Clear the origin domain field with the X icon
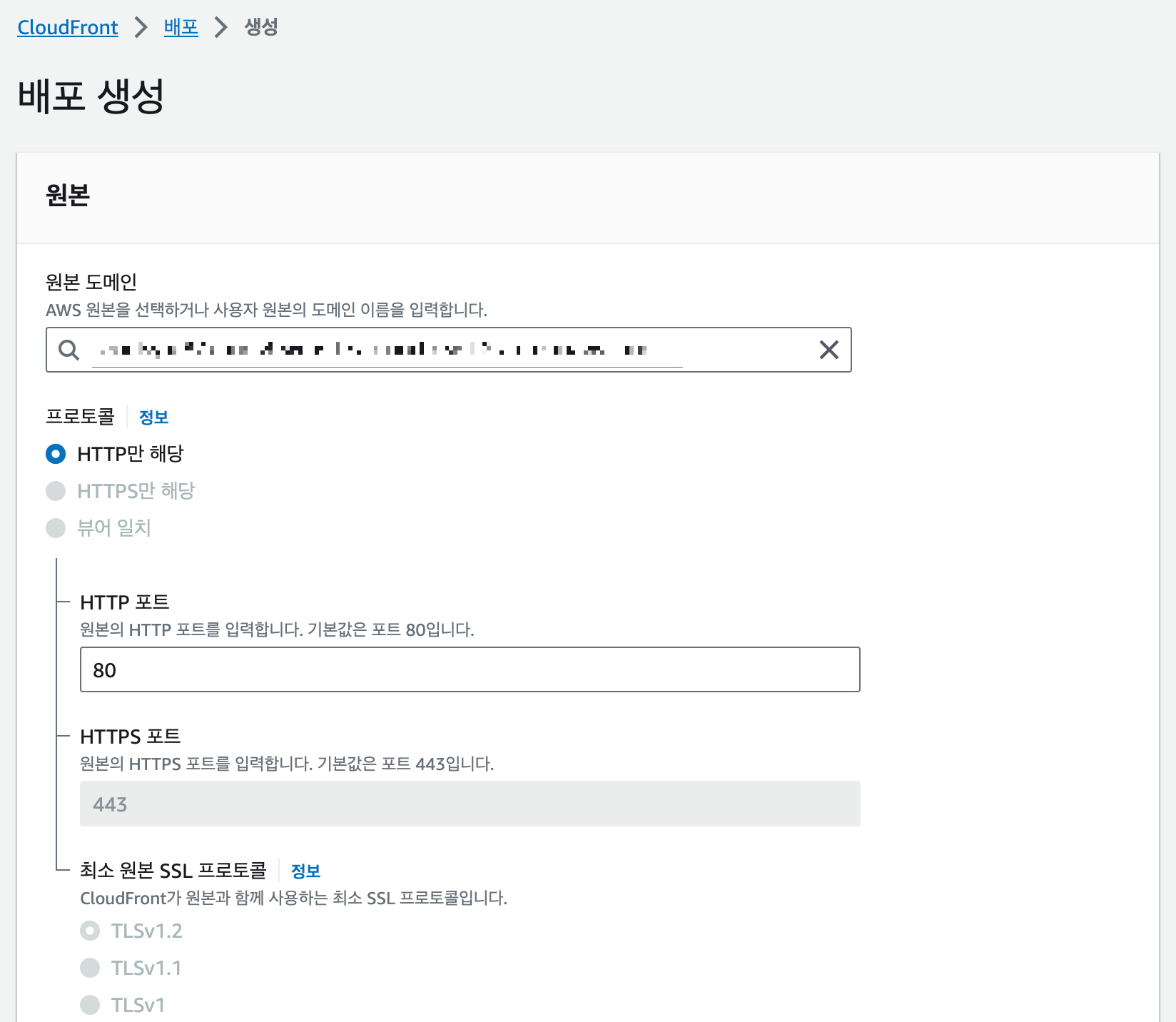The width and height of the screenshot is (1176, 1022). [828, 350]
